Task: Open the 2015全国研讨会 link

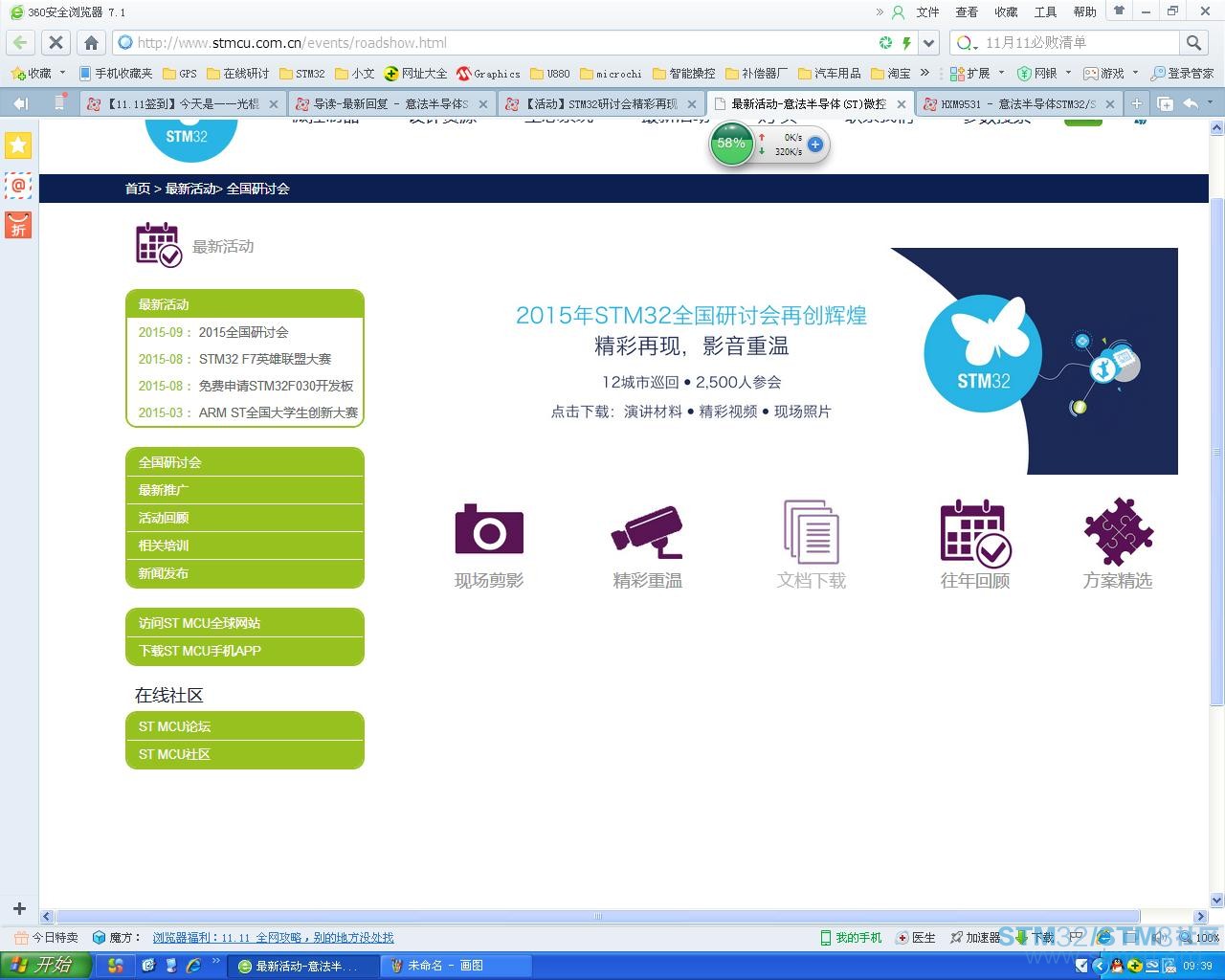Action: click(243, 332)
